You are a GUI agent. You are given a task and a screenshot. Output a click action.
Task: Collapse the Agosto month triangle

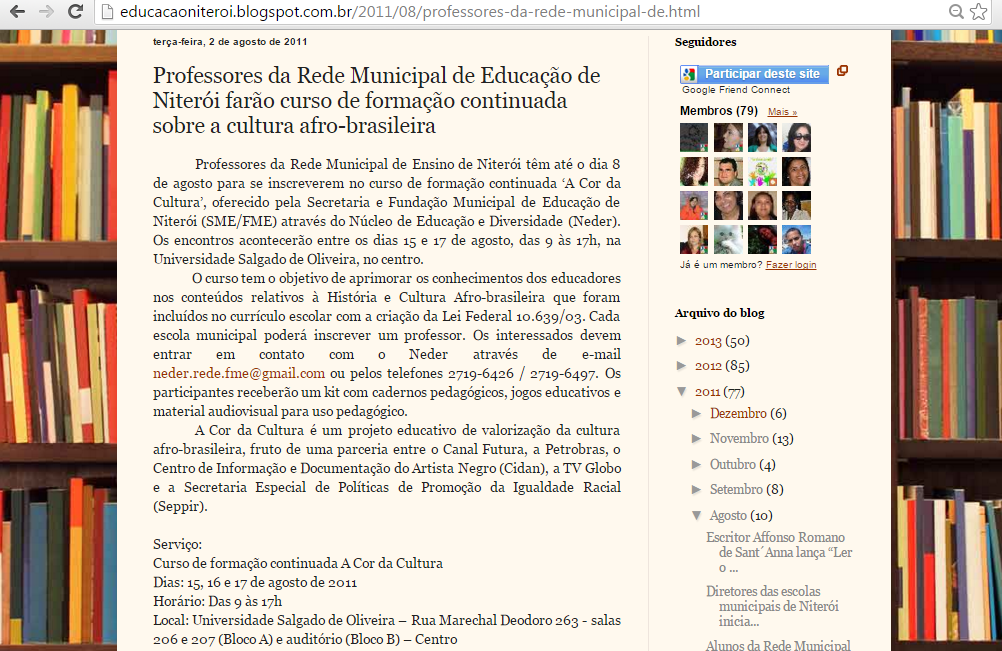tap(697, 515)
